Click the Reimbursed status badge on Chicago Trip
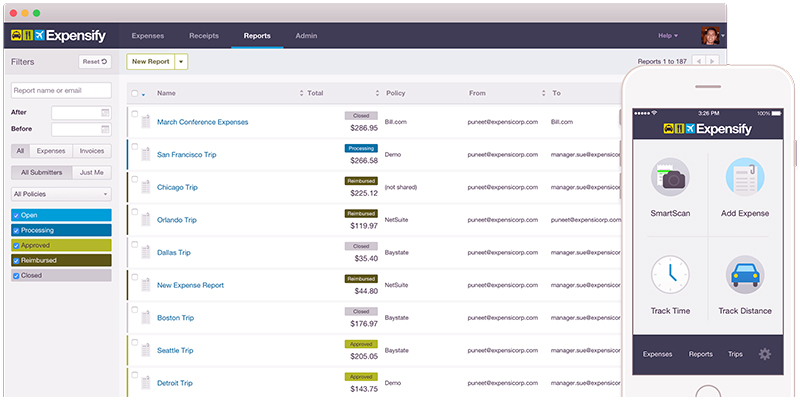Viewport: 800px width, 400px height. tap(361, 181)
